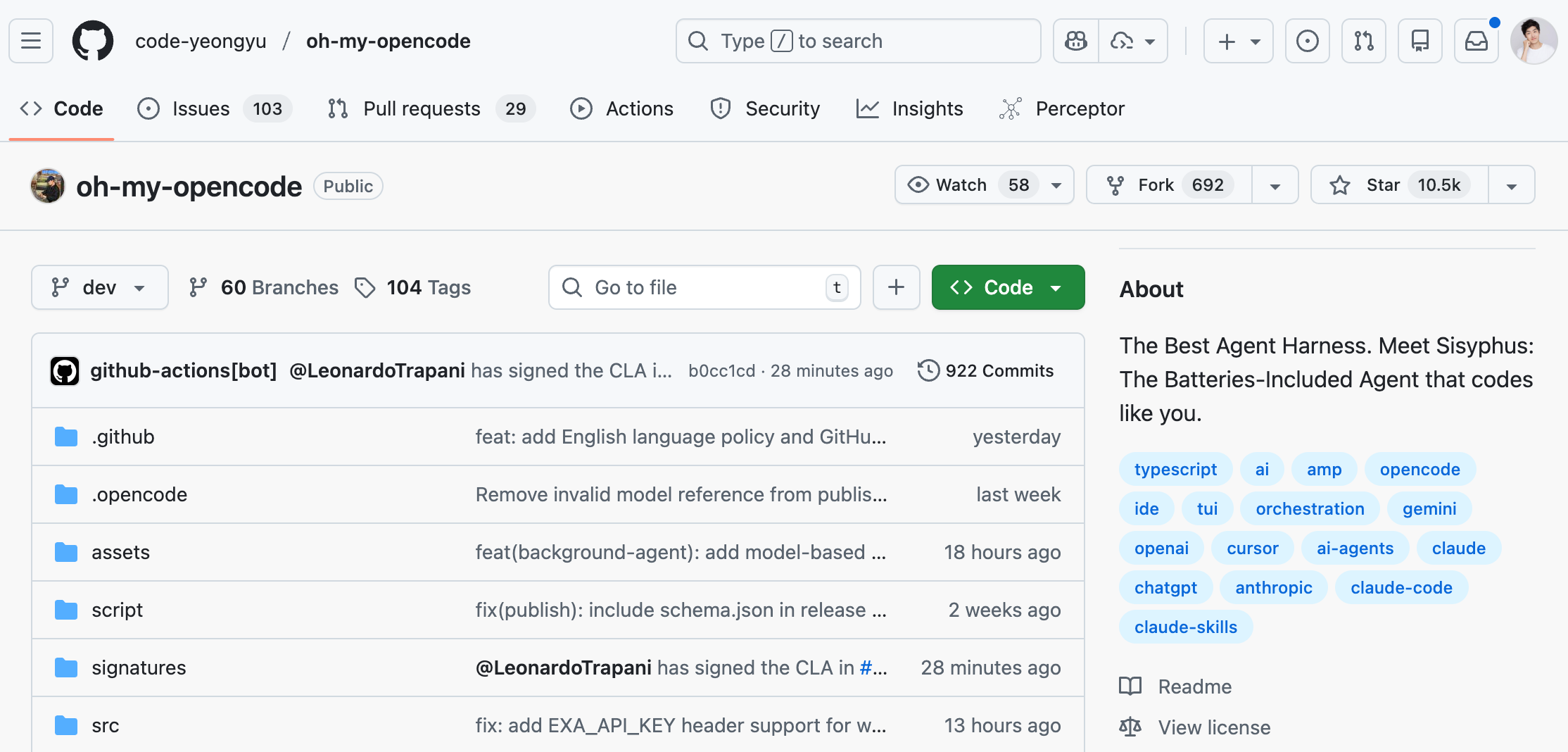Screen dimensions: 1568x752
Task: Fork the repository
Action: pyautogui.click(x=1169, y=184)
